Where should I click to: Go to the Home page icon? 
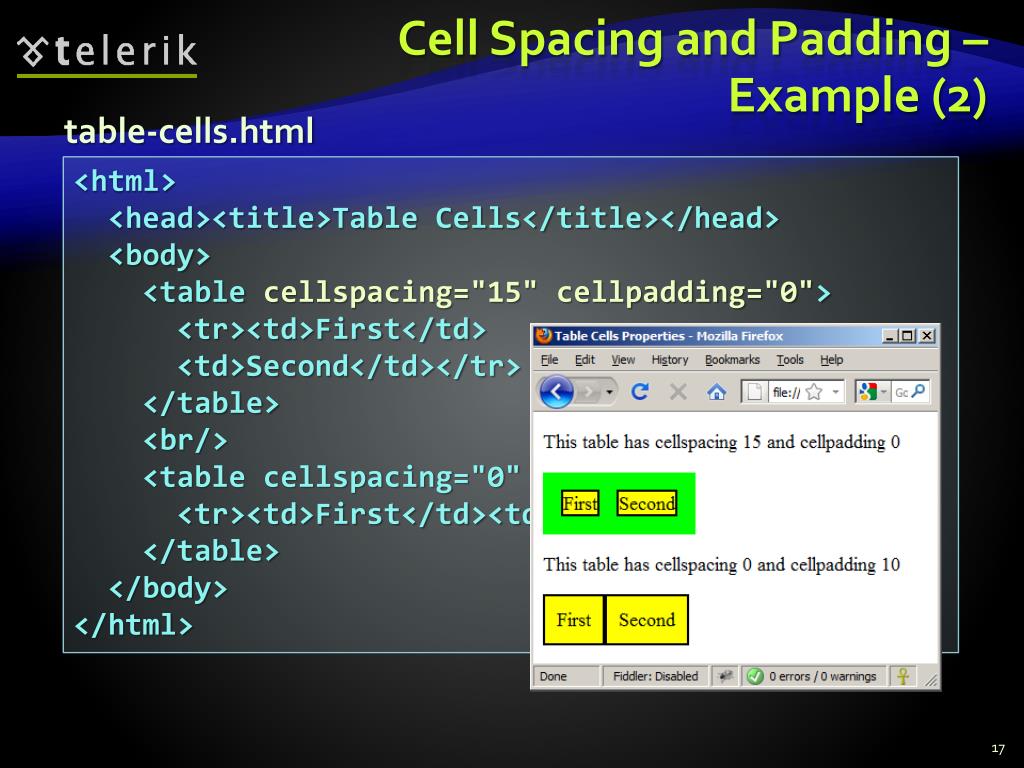[716, 392]
